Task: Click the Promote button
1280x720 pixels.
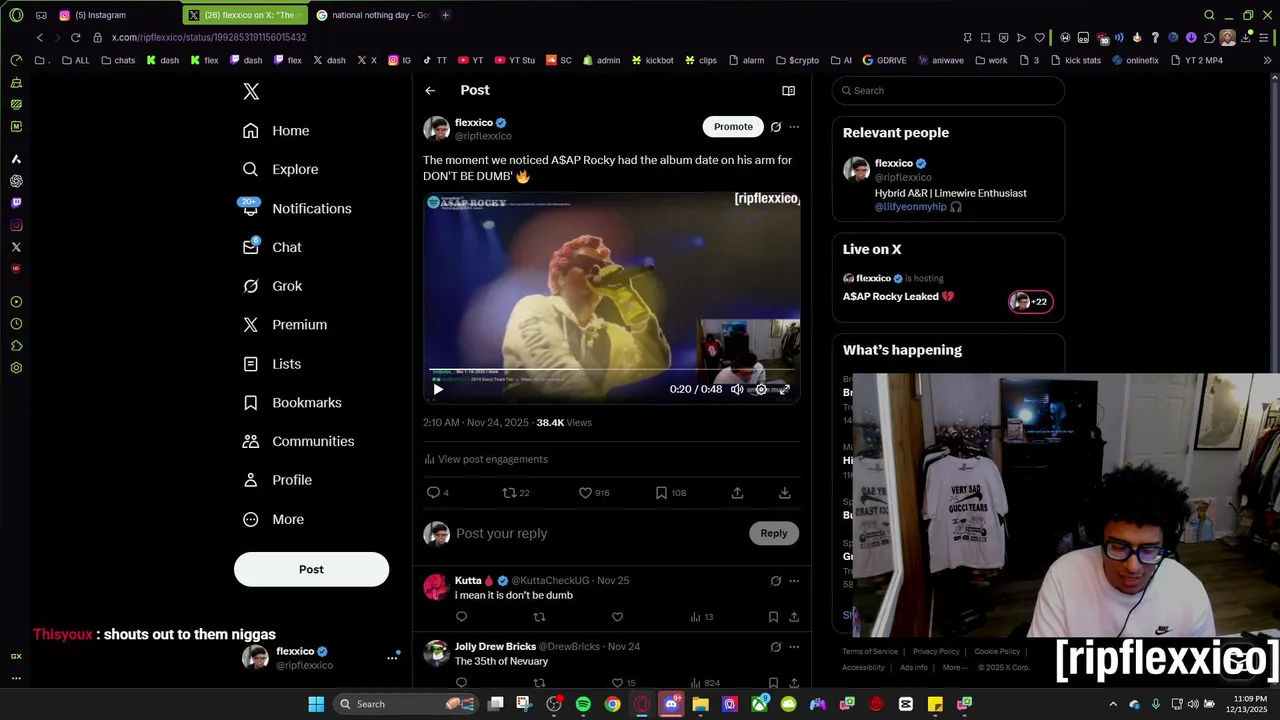Action: pyautogui.click(x=733, y=127)
